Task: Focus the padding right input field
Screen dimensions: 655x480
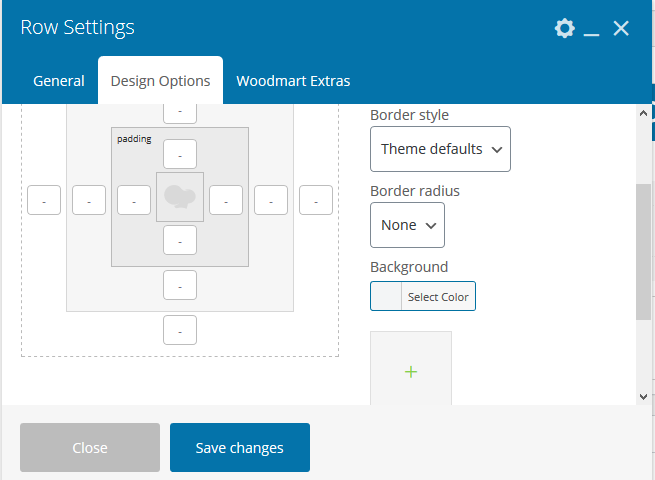Action: point(226,200)
